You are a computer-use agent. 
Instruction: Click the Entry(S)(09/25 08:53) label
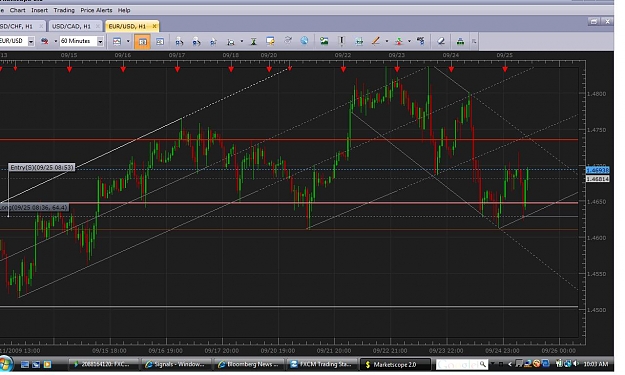click(x=41, y=167)
